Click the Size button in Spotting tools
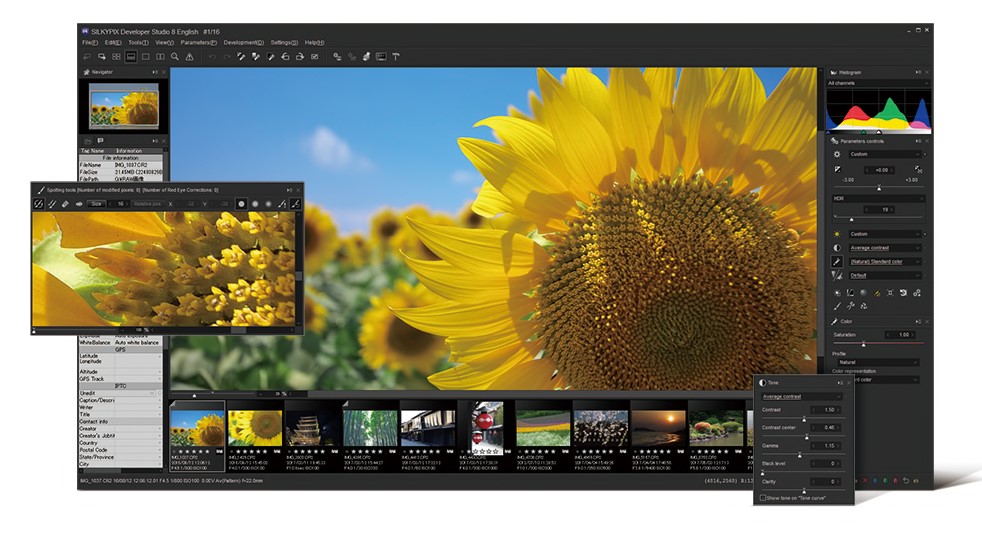Image resolution: width=982 pixels, height=544 pixels. 96,203
